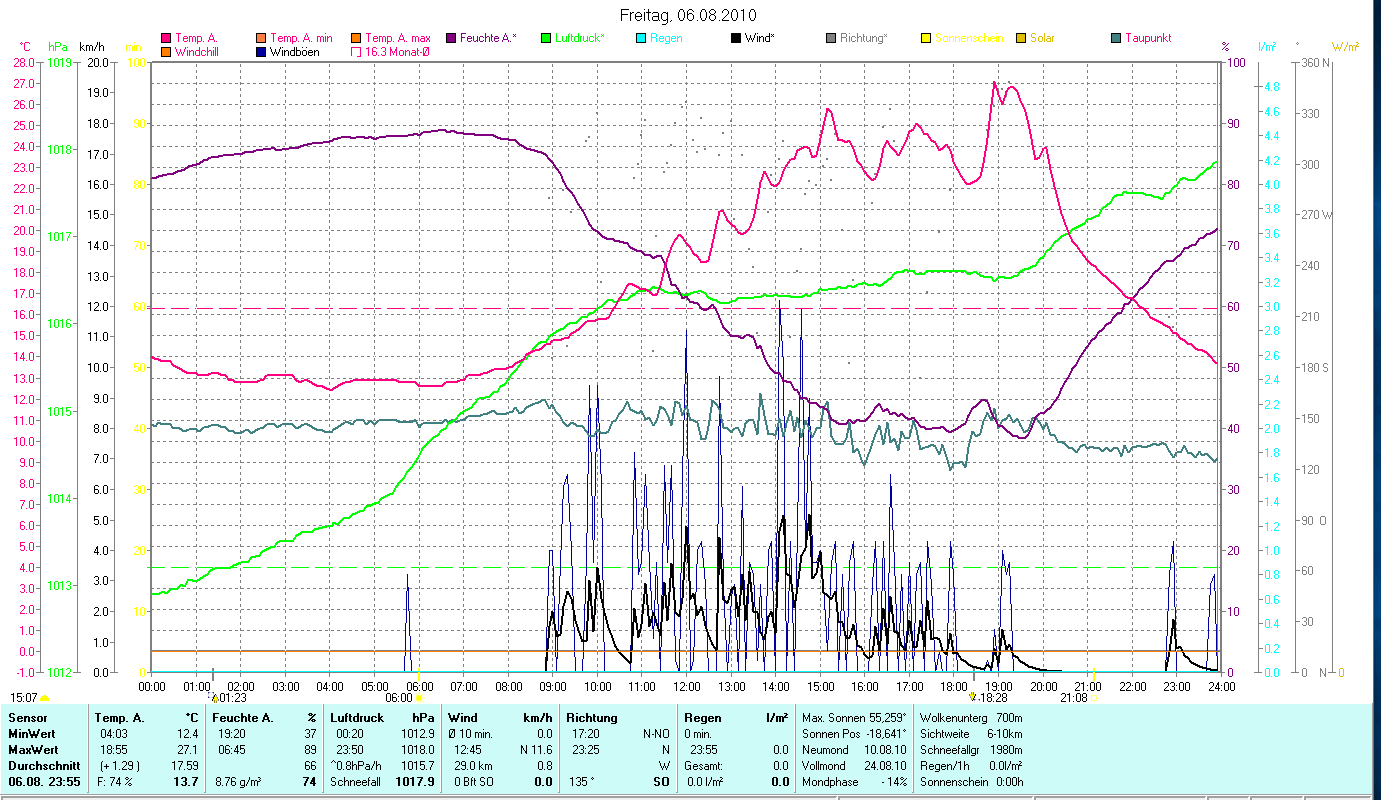Click the Regen cyan legend icon
This screenshot has width=1381, height=800.
point(641,38)
